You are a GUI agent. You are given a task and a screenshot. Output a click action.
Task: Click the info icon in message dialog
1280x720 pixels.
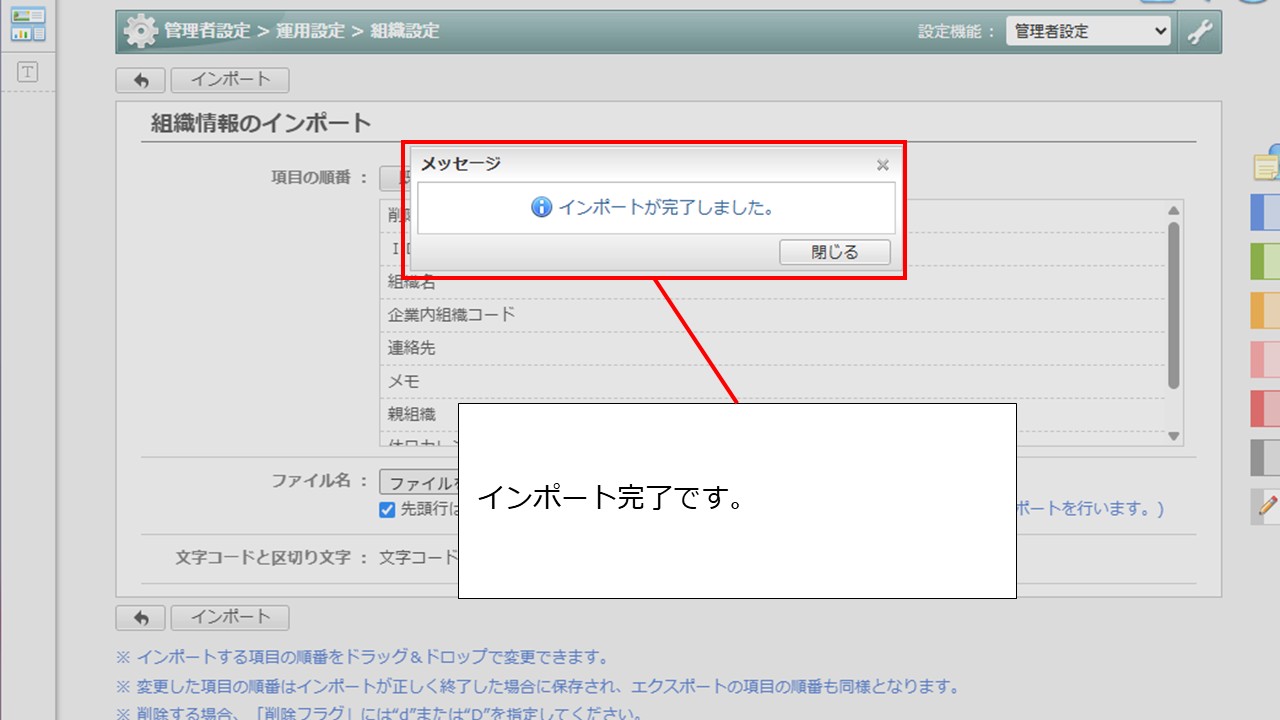[x=541, y=208]
